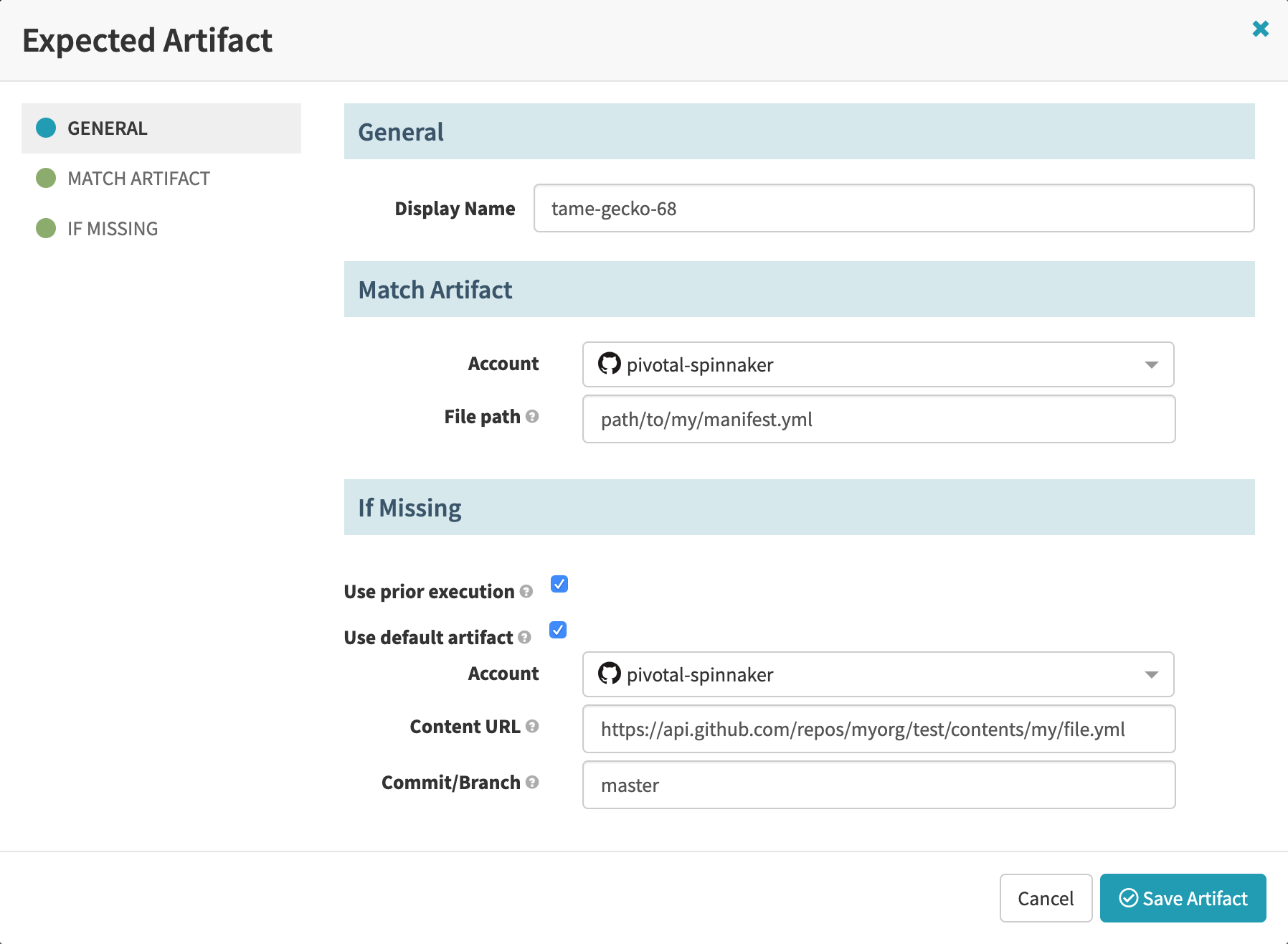Click the green status dot beside MATCH ARTIFACT
This screenshot has height=944, width=1288.
click(x=46, y=178)
